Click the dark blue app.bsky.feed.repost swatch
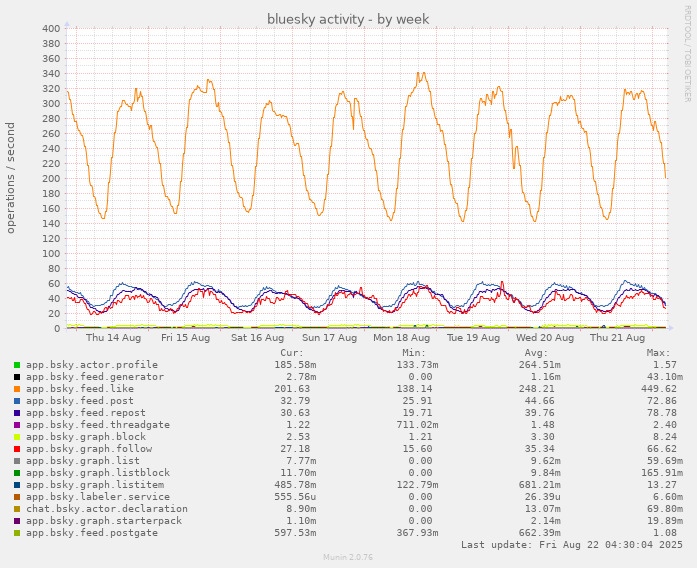Viewport: 697px width, 568px height. click(x=17, y=413)
